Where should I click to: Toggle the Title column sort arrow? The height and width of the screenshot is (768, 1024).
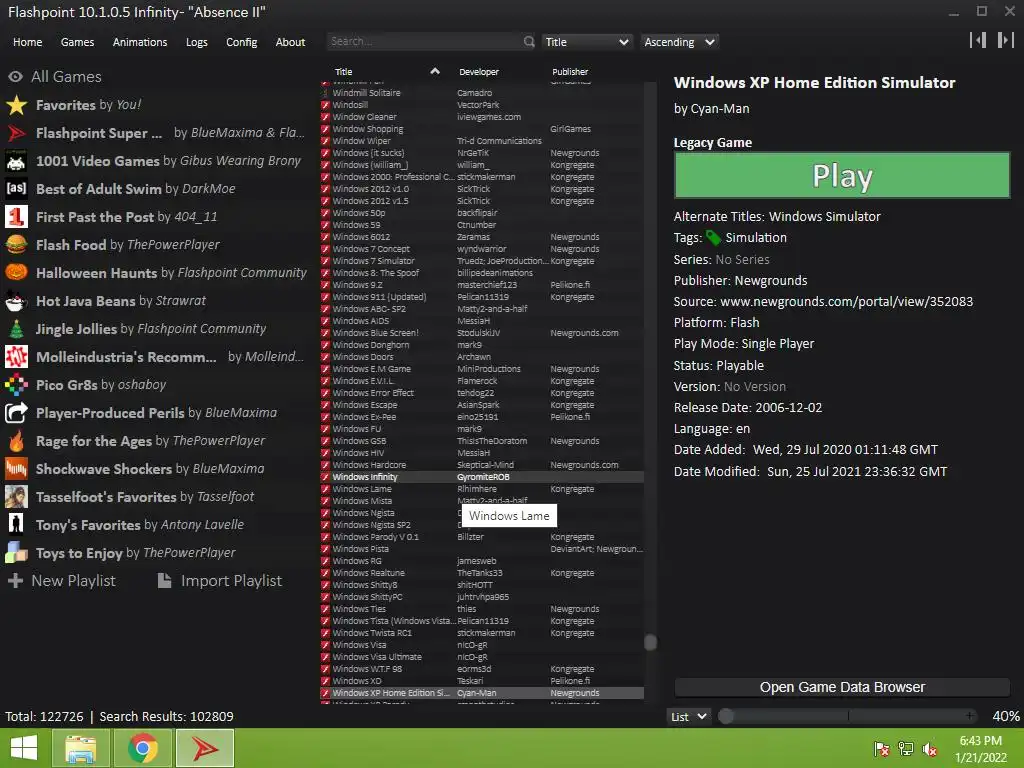435,71
